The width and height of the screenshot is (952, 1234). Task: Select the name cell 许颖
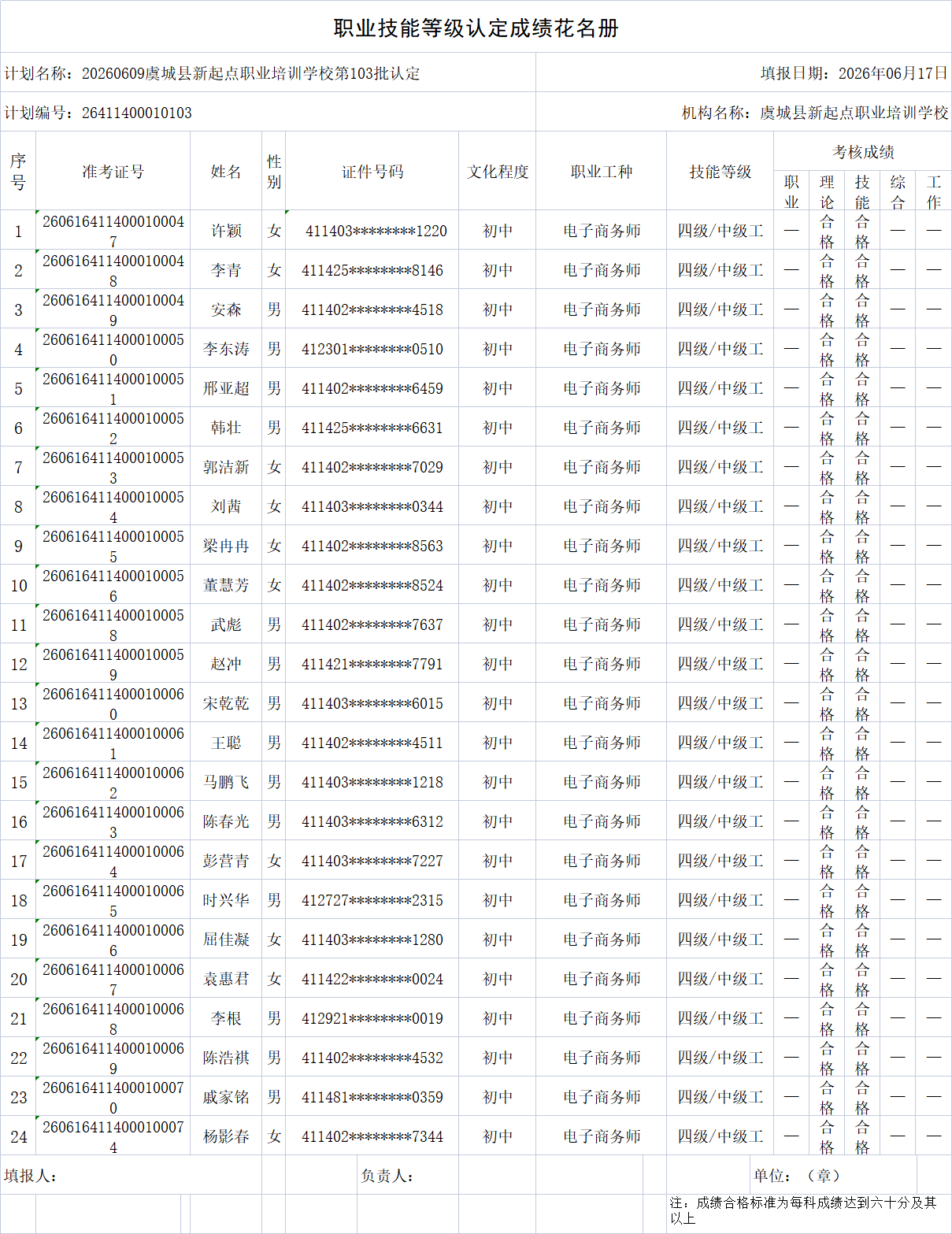coord(226,231)
